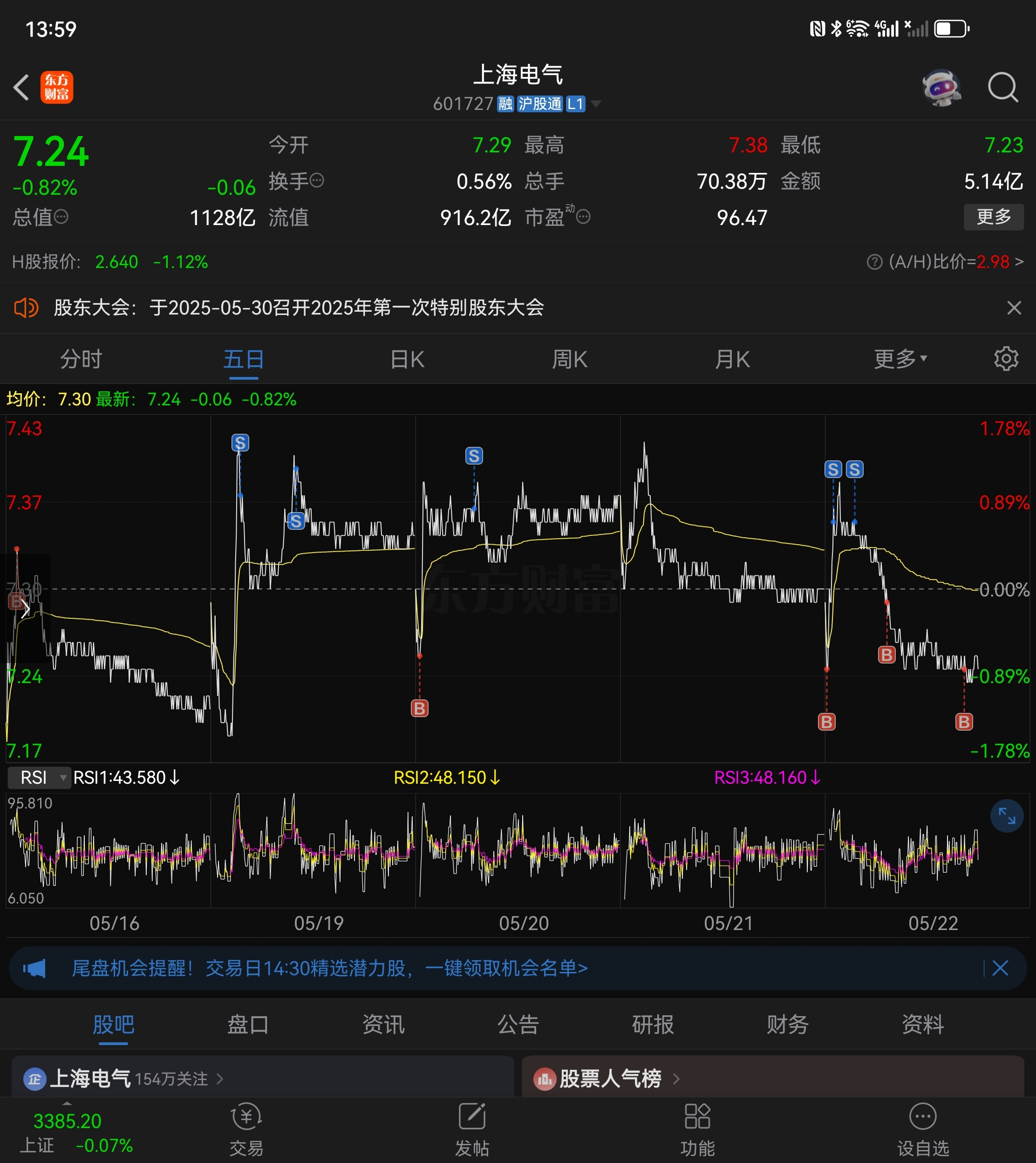
Task: Tap the Wi-Fi status icon
Action: 857,28
